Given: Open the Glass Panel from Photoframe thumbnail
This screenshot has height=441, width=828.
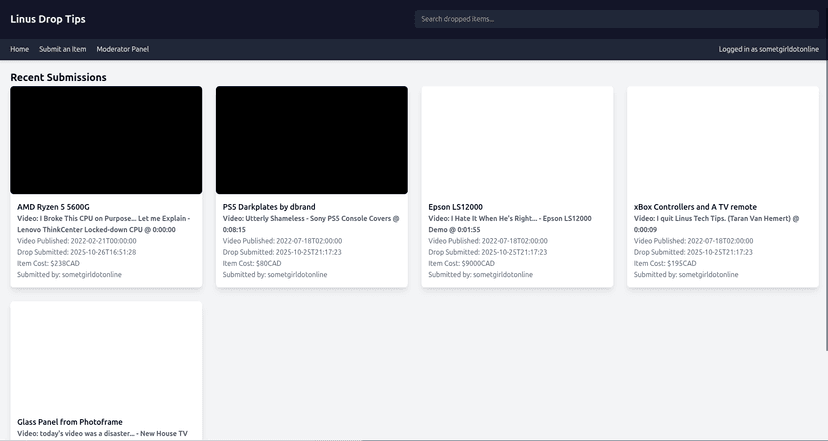Looking at the screenshot, I should coord(106,355).
